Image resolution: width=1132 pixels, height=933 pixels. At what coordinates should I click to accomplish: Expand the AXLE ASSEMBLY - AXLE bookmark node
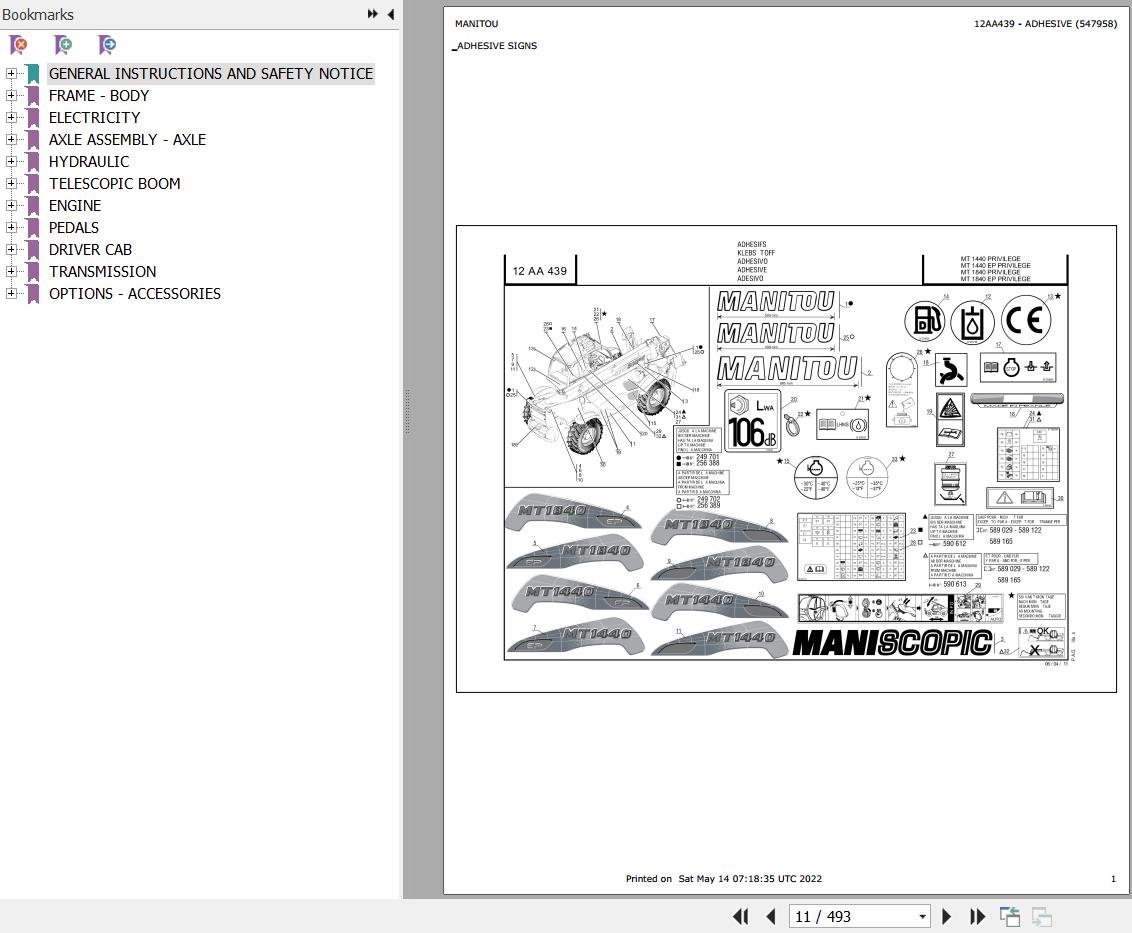click(11, 139)
